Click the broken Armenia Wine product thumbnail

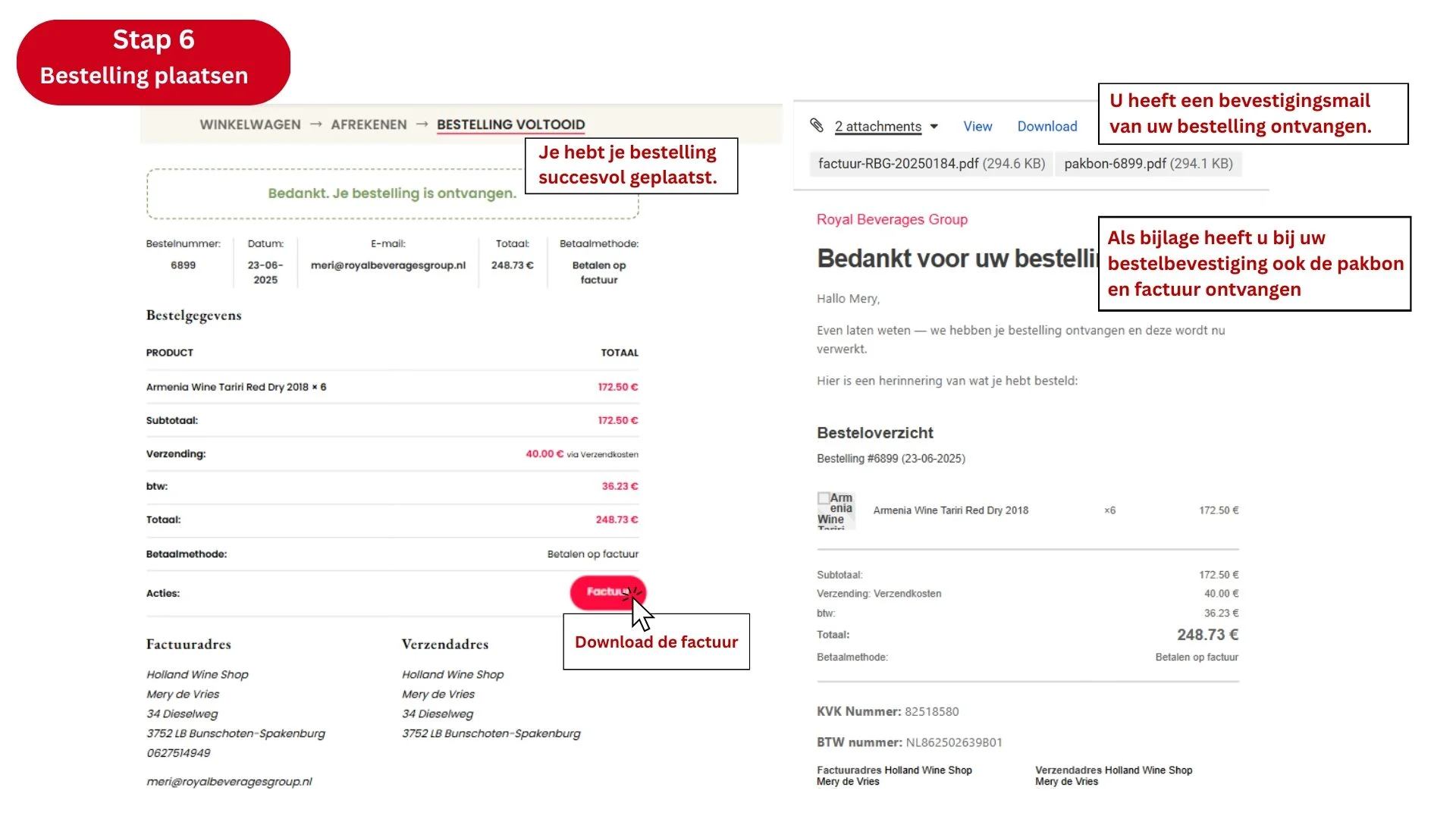click(x=835, y=510)
